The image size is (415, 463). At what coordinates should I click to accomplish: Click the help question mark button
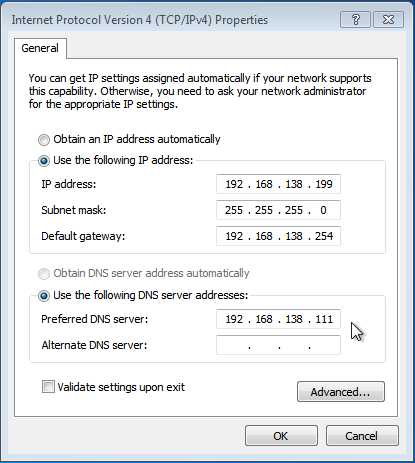355,20
